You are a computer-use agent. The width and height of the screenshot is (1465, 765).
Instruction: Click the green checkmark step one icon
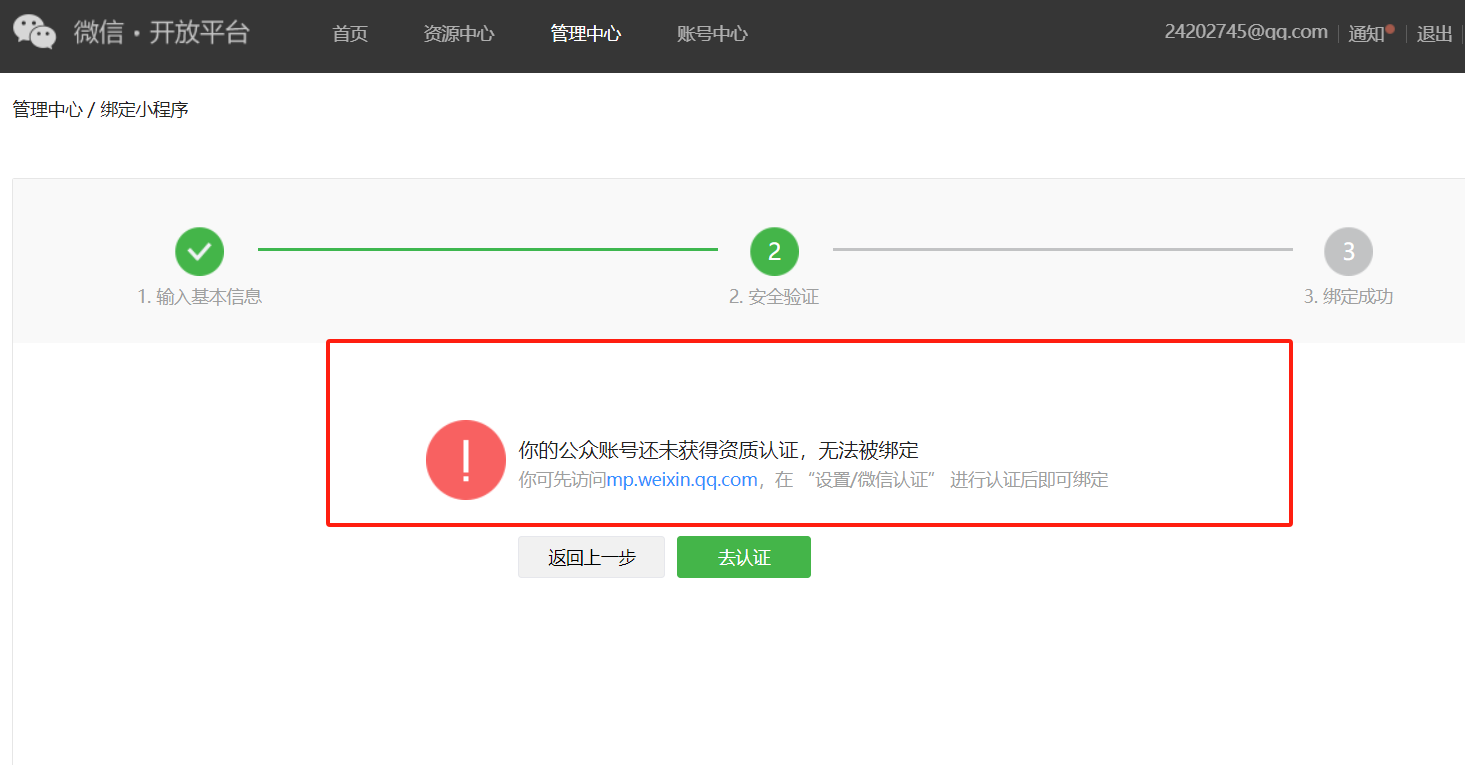pyautogui.click(x=200, y=251)
